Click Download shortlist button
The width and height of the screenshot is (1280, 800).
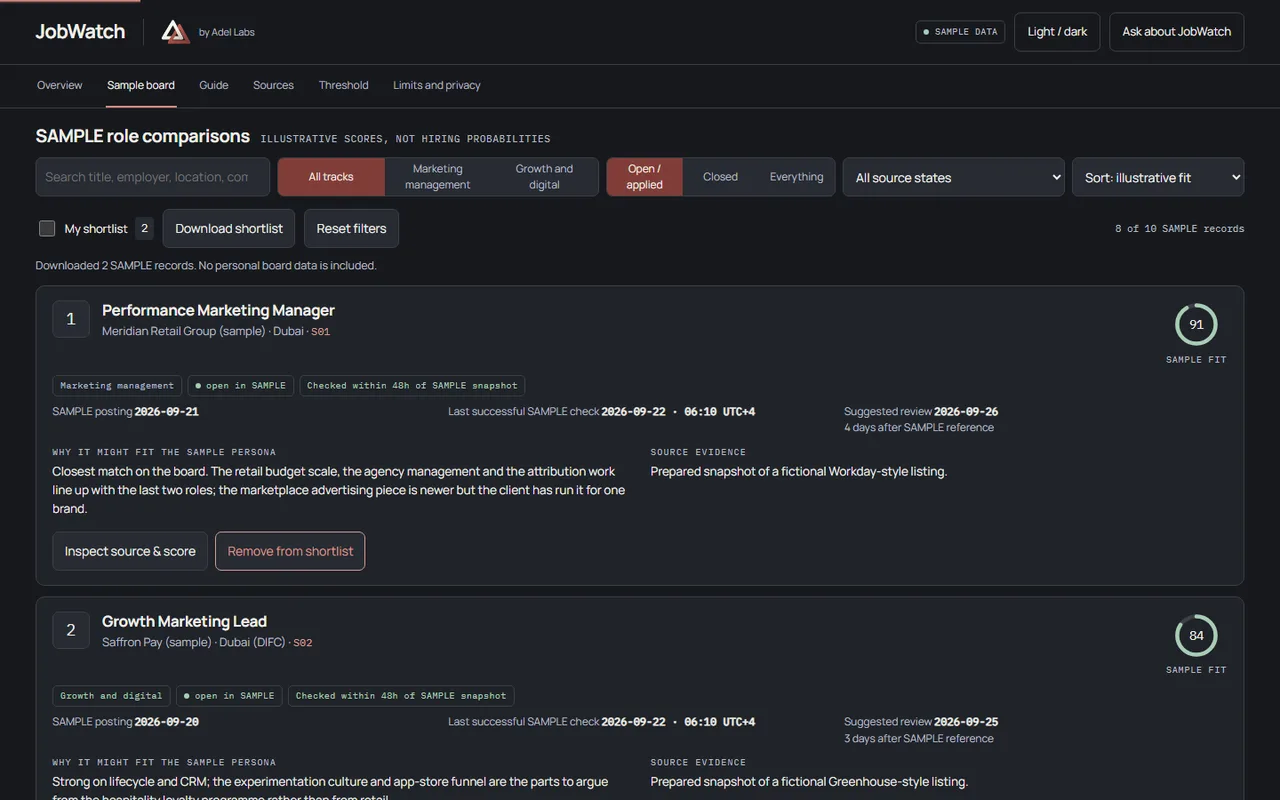coord(229,228)
